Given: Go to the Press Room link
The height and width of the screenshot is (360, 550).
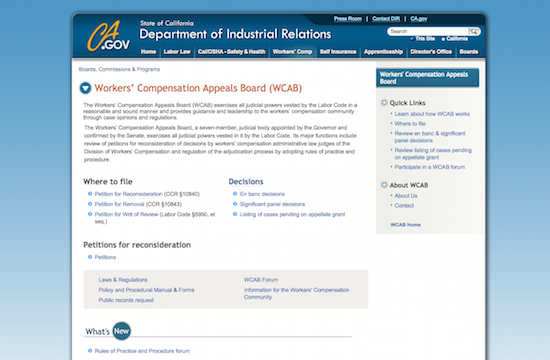Looking at the screenshot, I should pos(348,19).
